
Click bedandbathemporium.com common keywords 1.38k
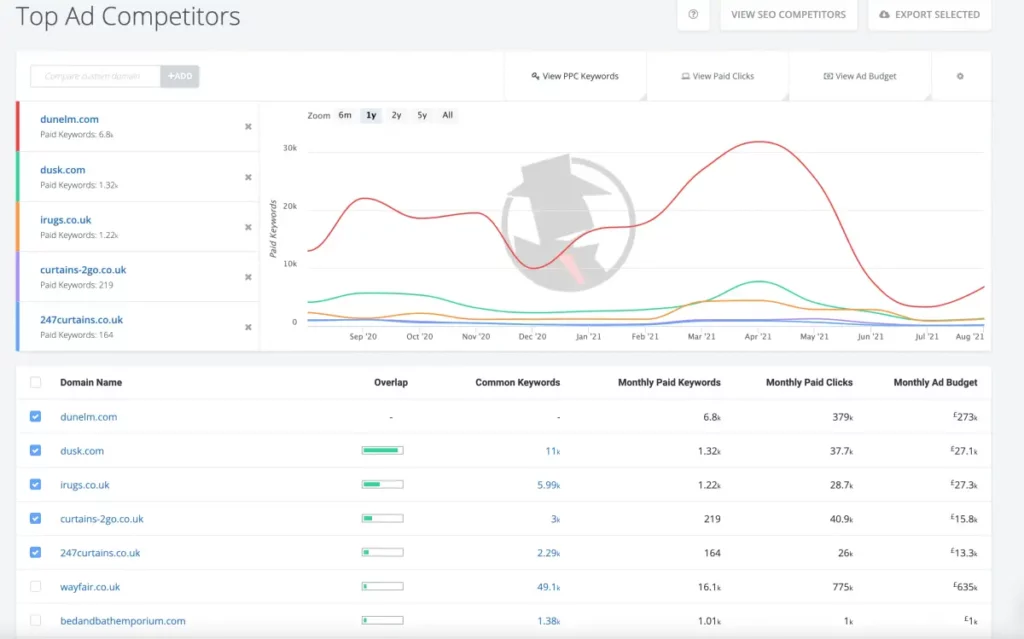(x=549, y=621)
